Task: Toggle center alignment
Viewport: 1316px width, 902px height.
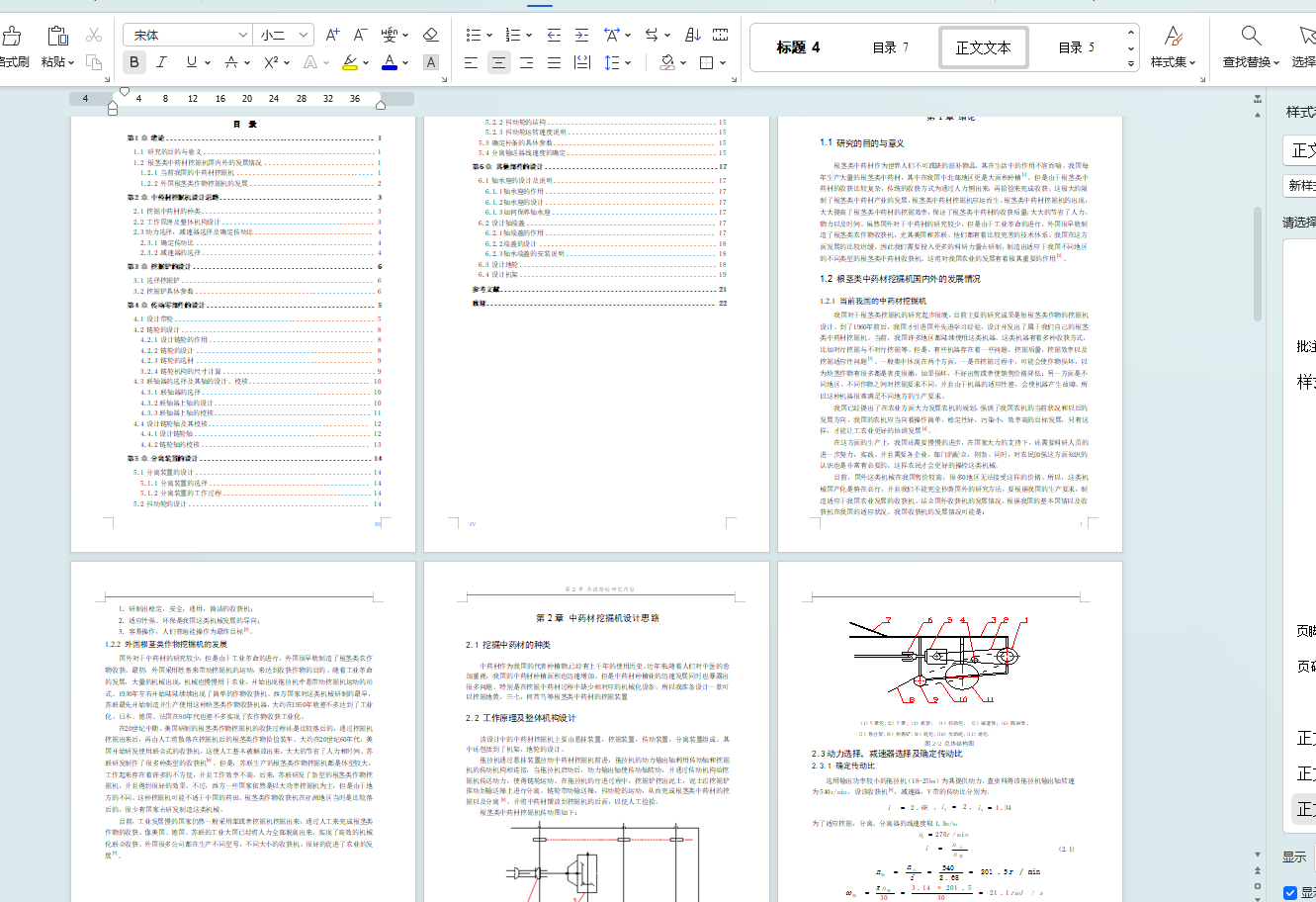Action: [499, 62]
